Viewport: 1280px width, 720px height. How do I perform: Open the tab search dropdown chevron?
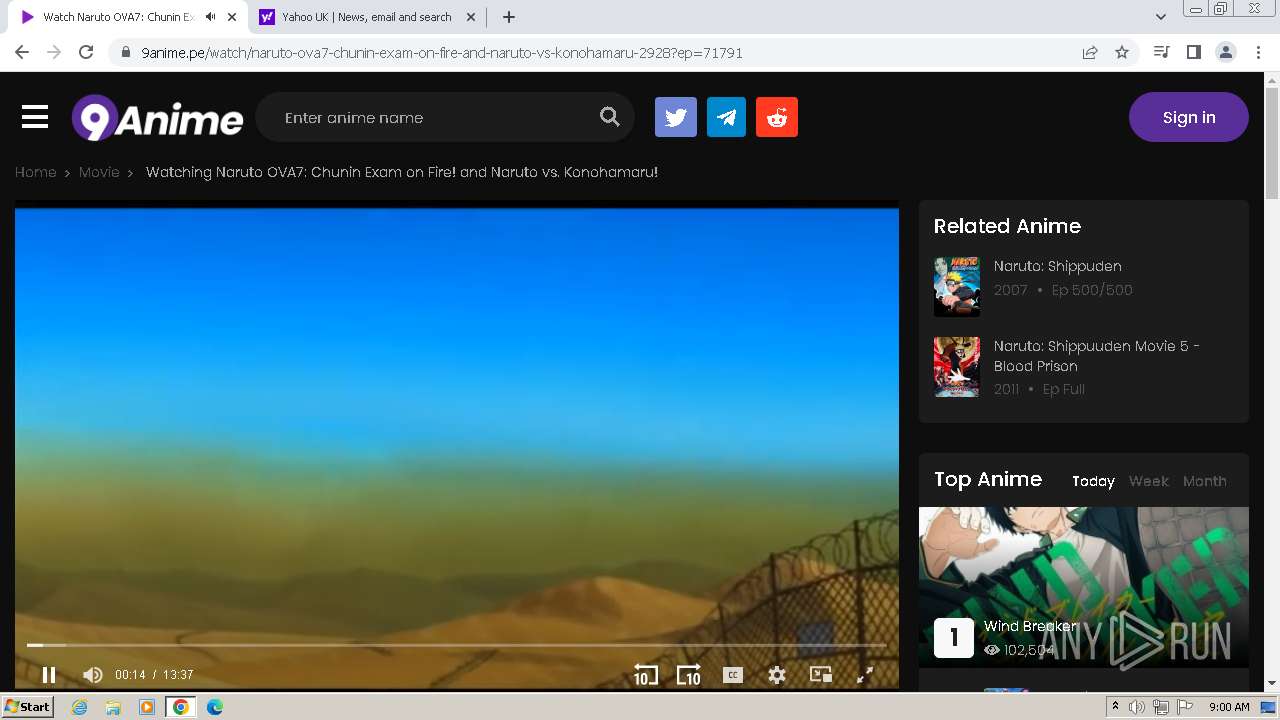coord(1161,17)
